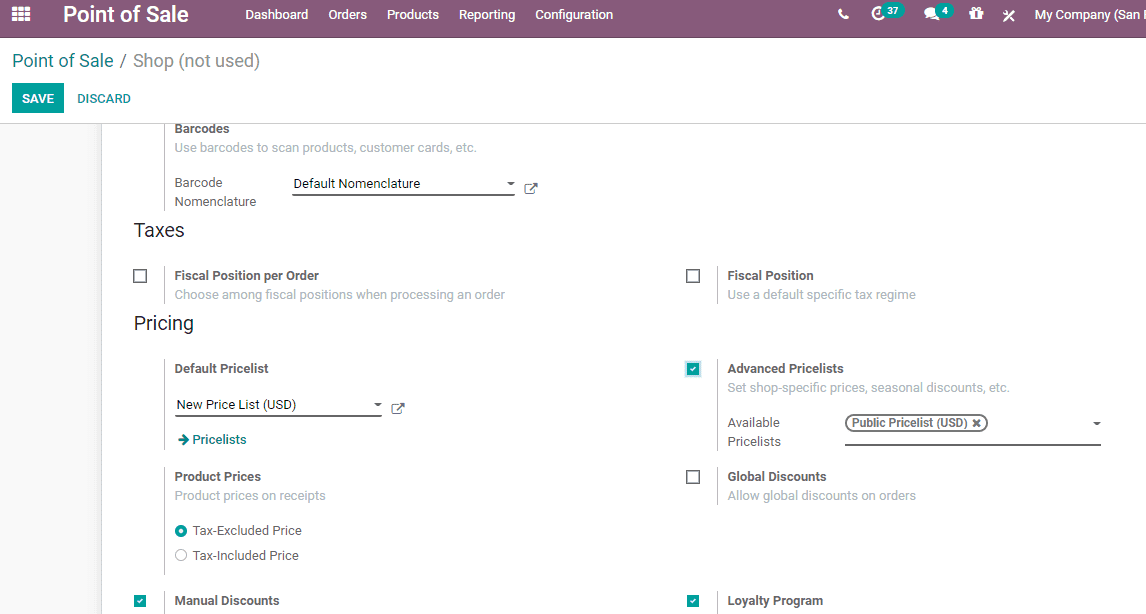Uncheck Loyalty Program checkbox

click(693, 601)
